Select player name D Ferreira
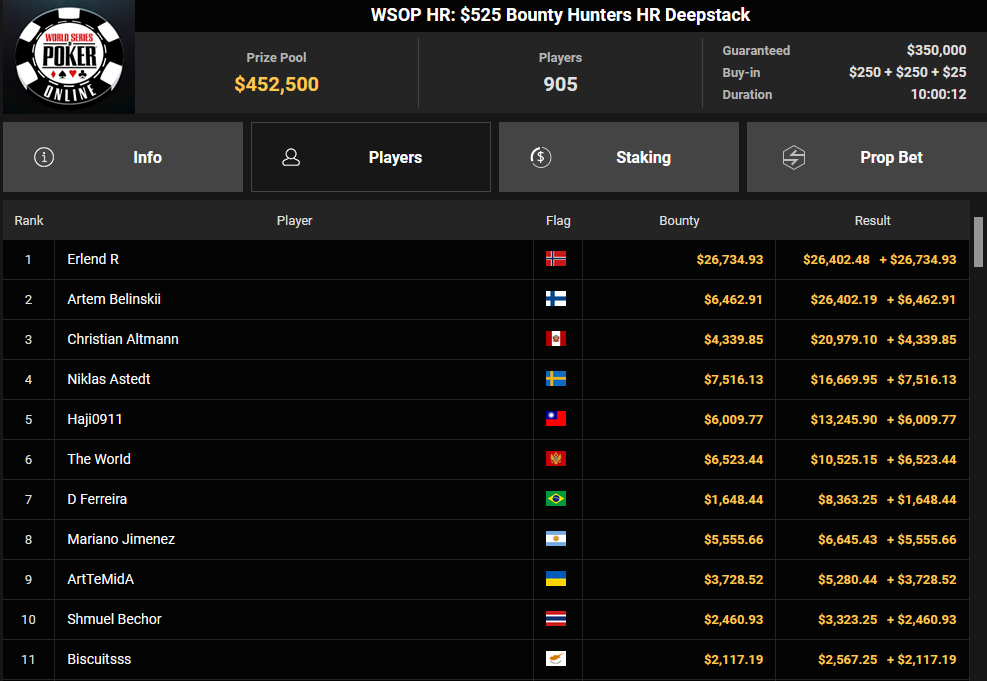This screenshot has height=681, width=987. 97,499
